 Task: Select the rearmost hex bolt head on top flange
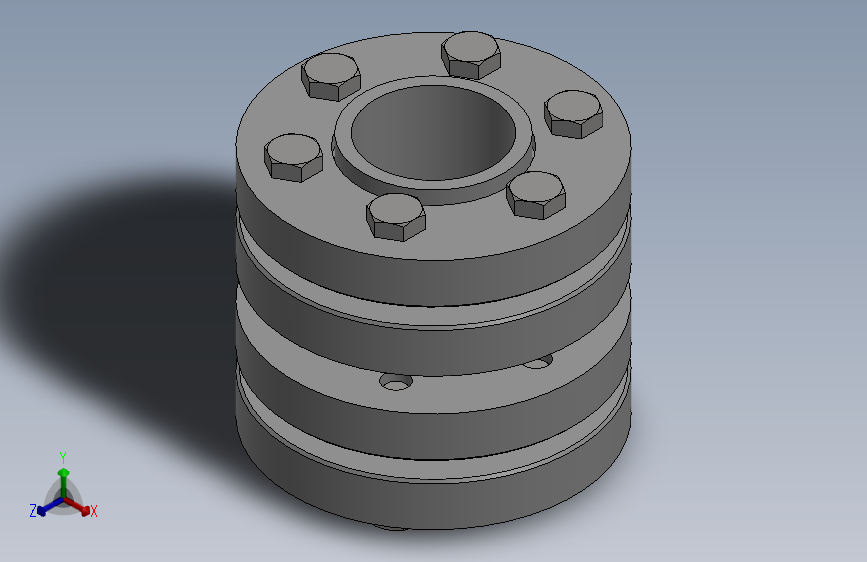tap(471, 55)
